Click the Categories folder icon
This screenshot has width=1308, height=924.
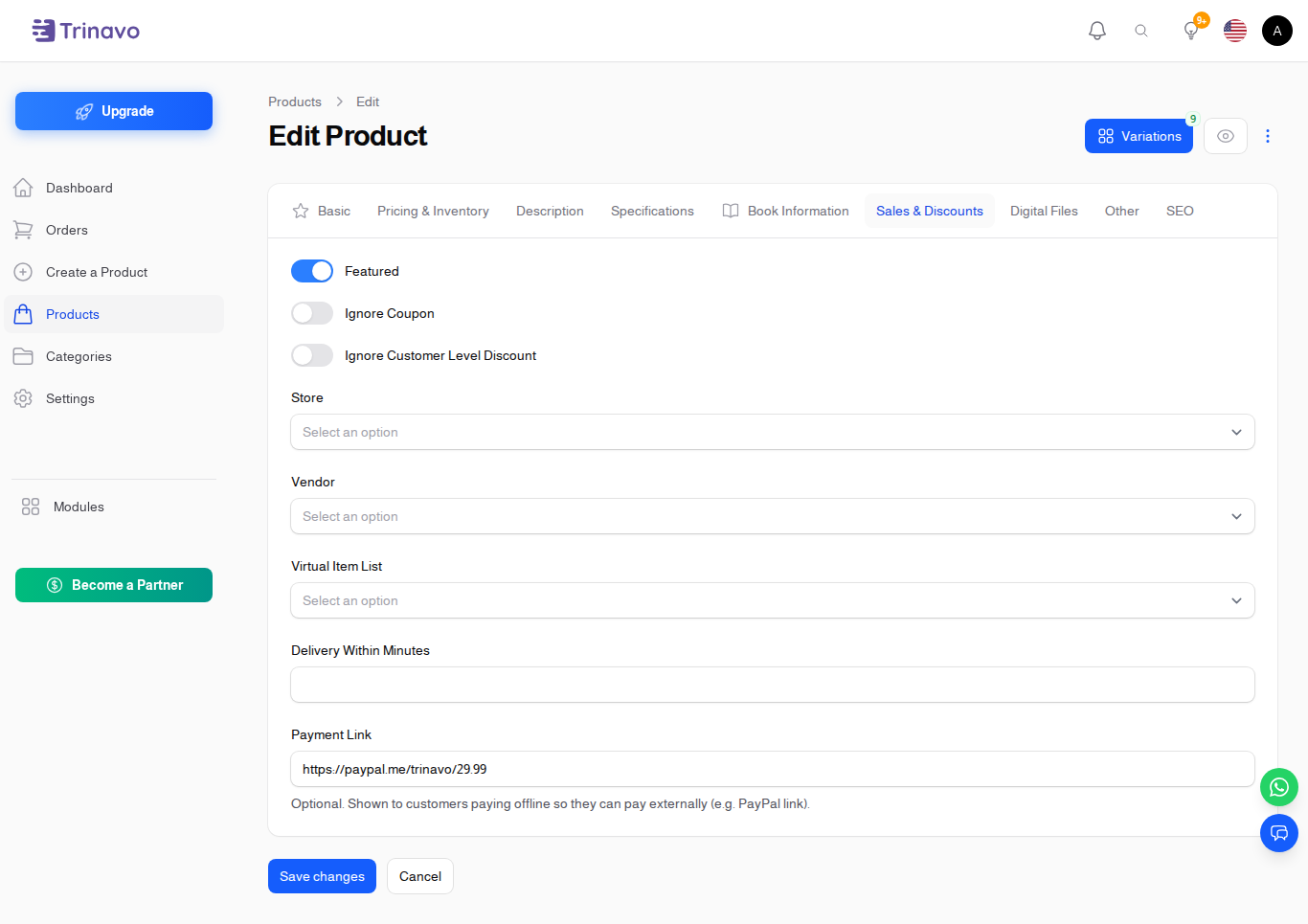[x=23, y=356]
